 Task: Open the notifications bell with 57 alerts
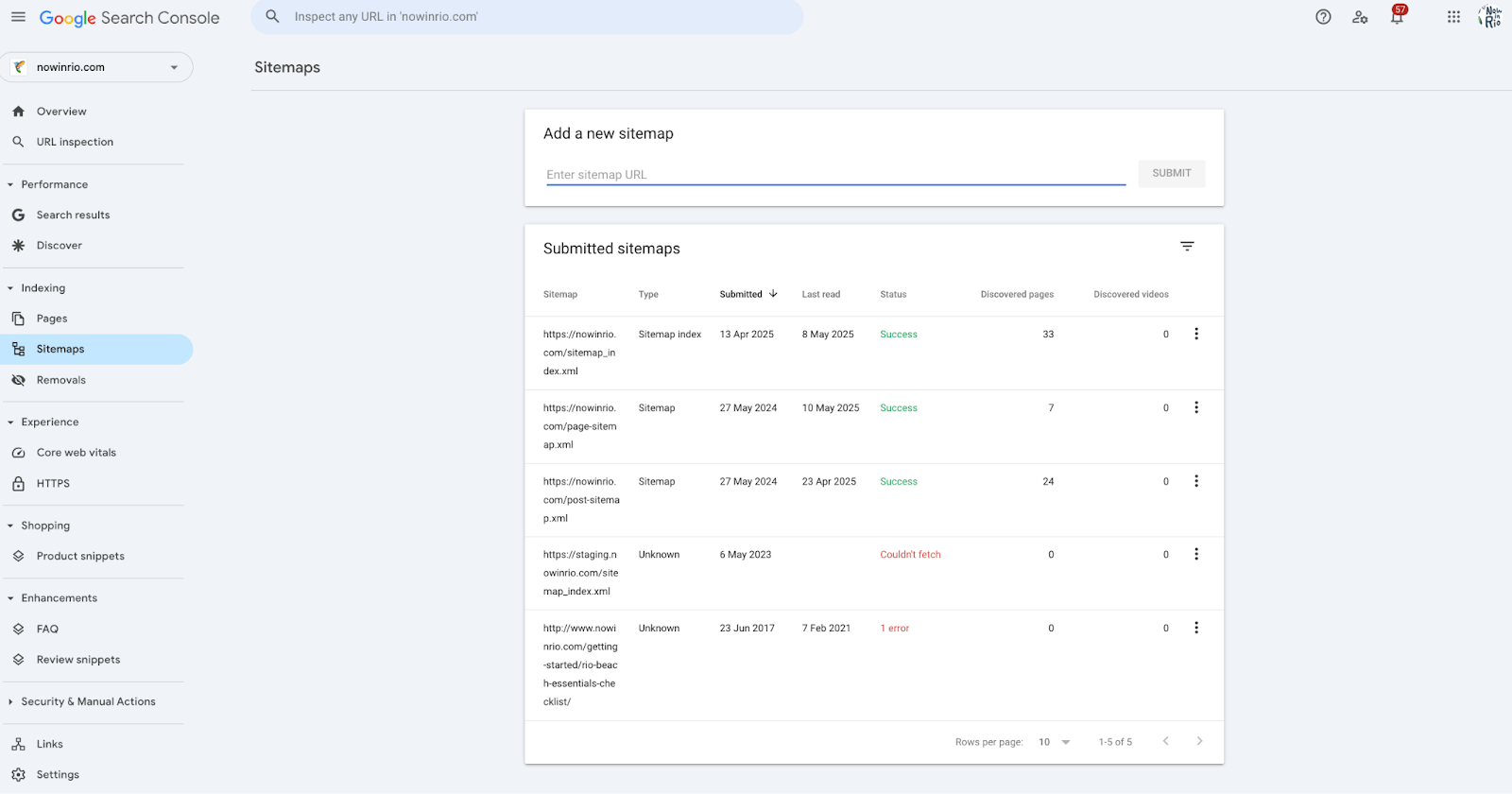(x=1397, y=17)
